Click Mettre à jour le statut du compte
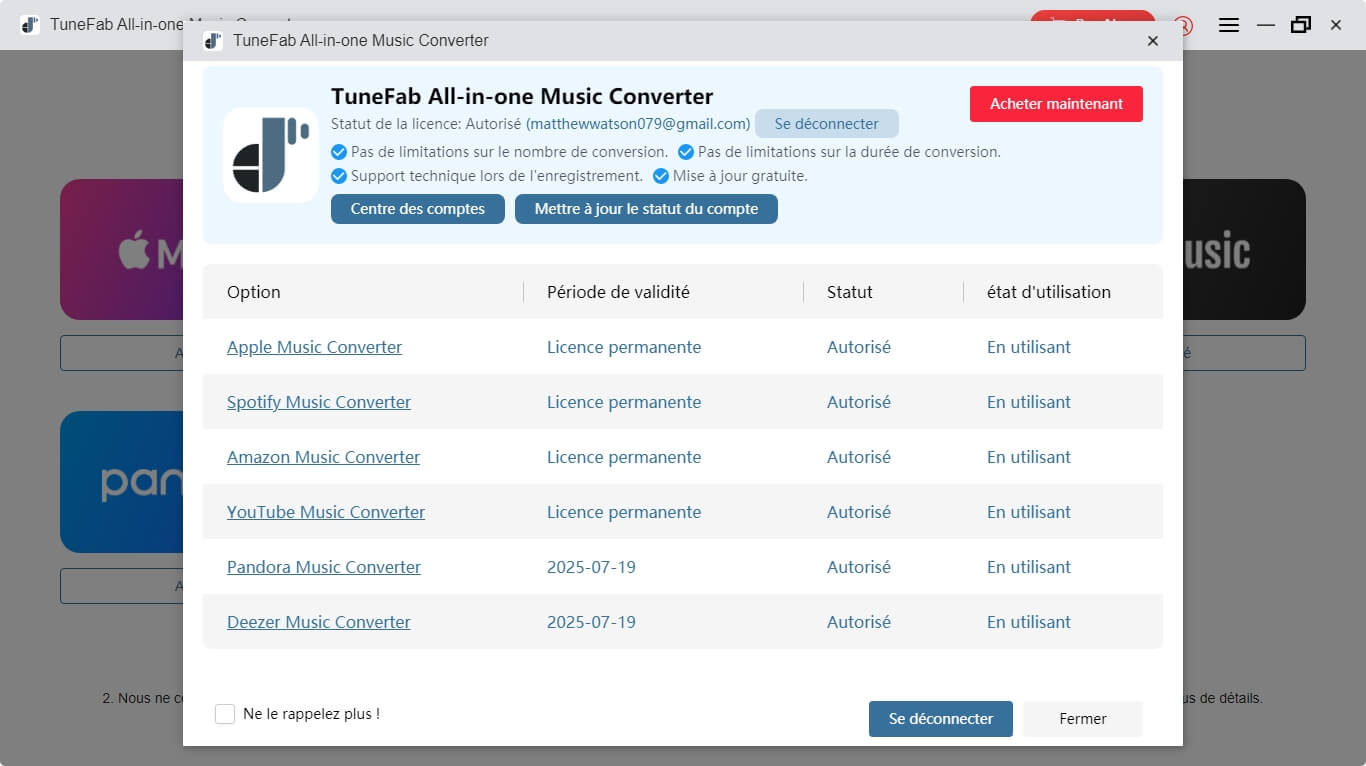 [646, 209]
